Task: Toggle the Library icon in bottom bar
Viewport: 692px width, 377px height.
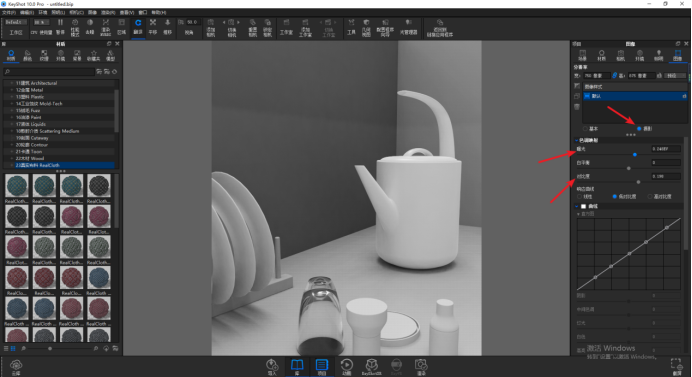Action: (x=297, y=365)
